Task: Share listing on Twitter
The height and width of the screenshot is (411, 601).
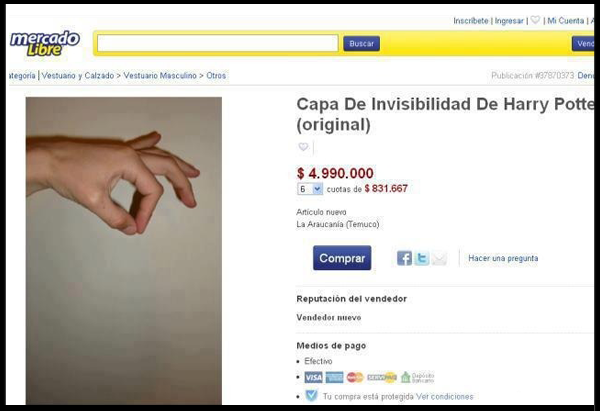Action: (422, 258)
